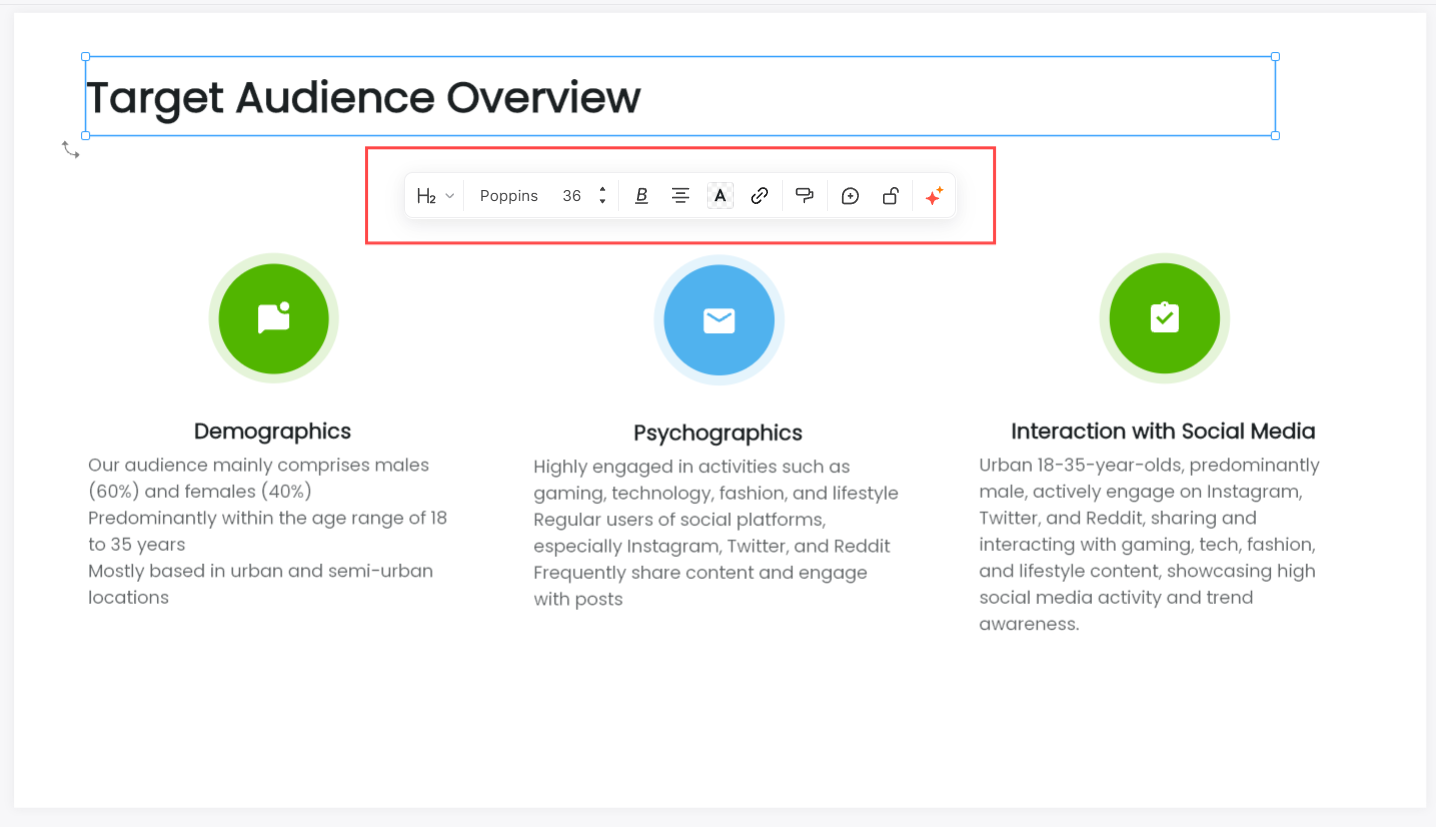The width and height of the screenshot is (1436, 827).
Task: Toggle bold and underline text styling
Action: pyautogui.click(x=642, y=196)
